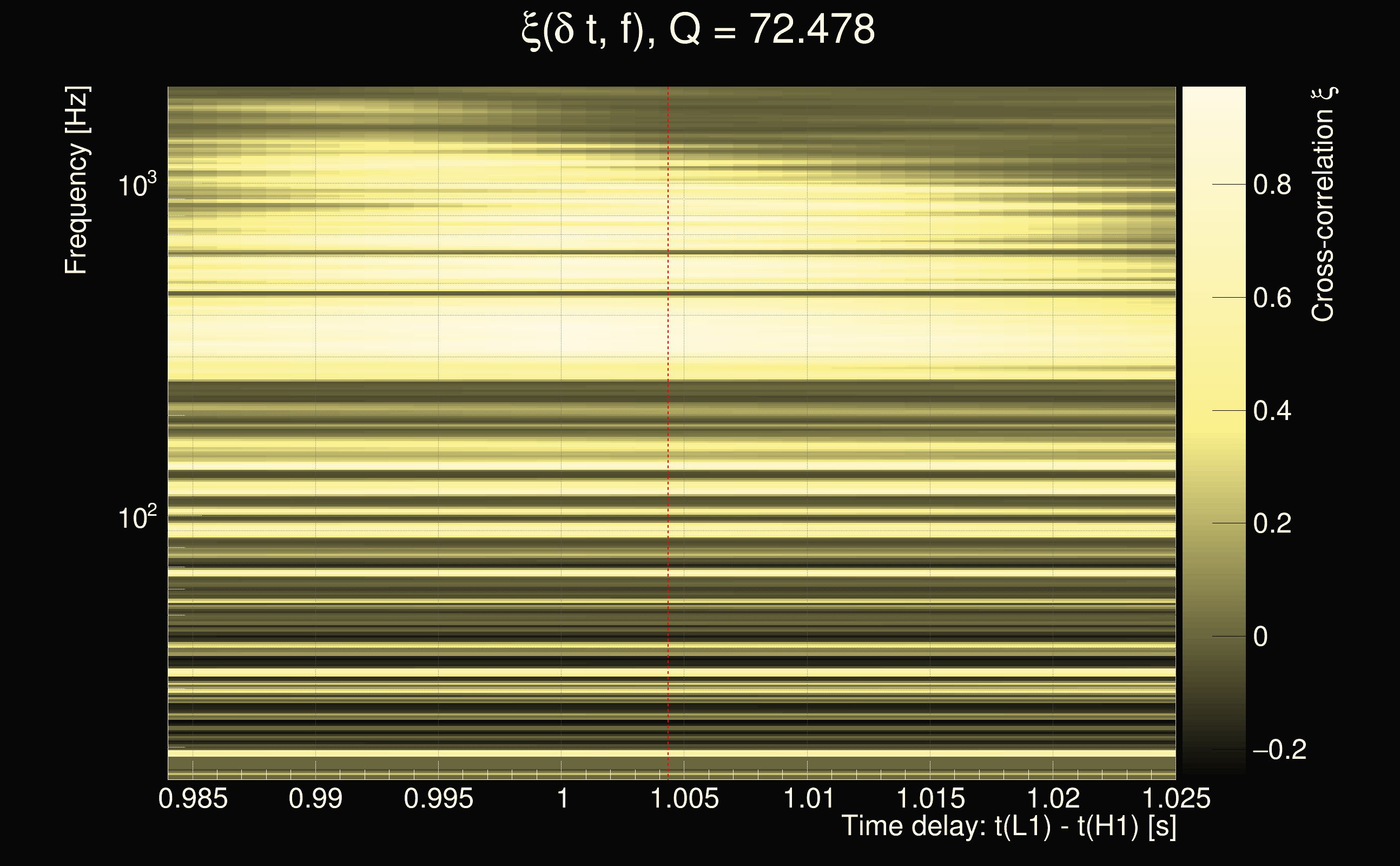The image size is (1400, 866).
Task: Click the plot title showing Q = 72.478
Action: point(698,30)
